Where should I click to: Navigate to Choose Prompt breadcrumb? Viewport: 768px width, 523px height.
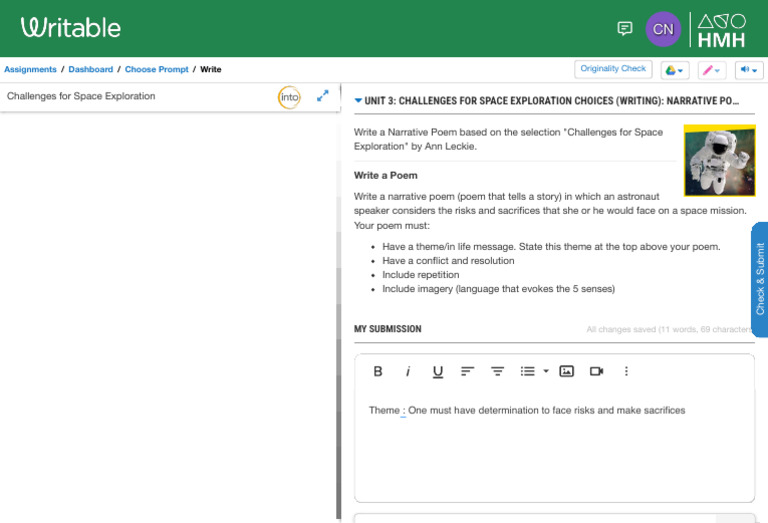point(155,70)
